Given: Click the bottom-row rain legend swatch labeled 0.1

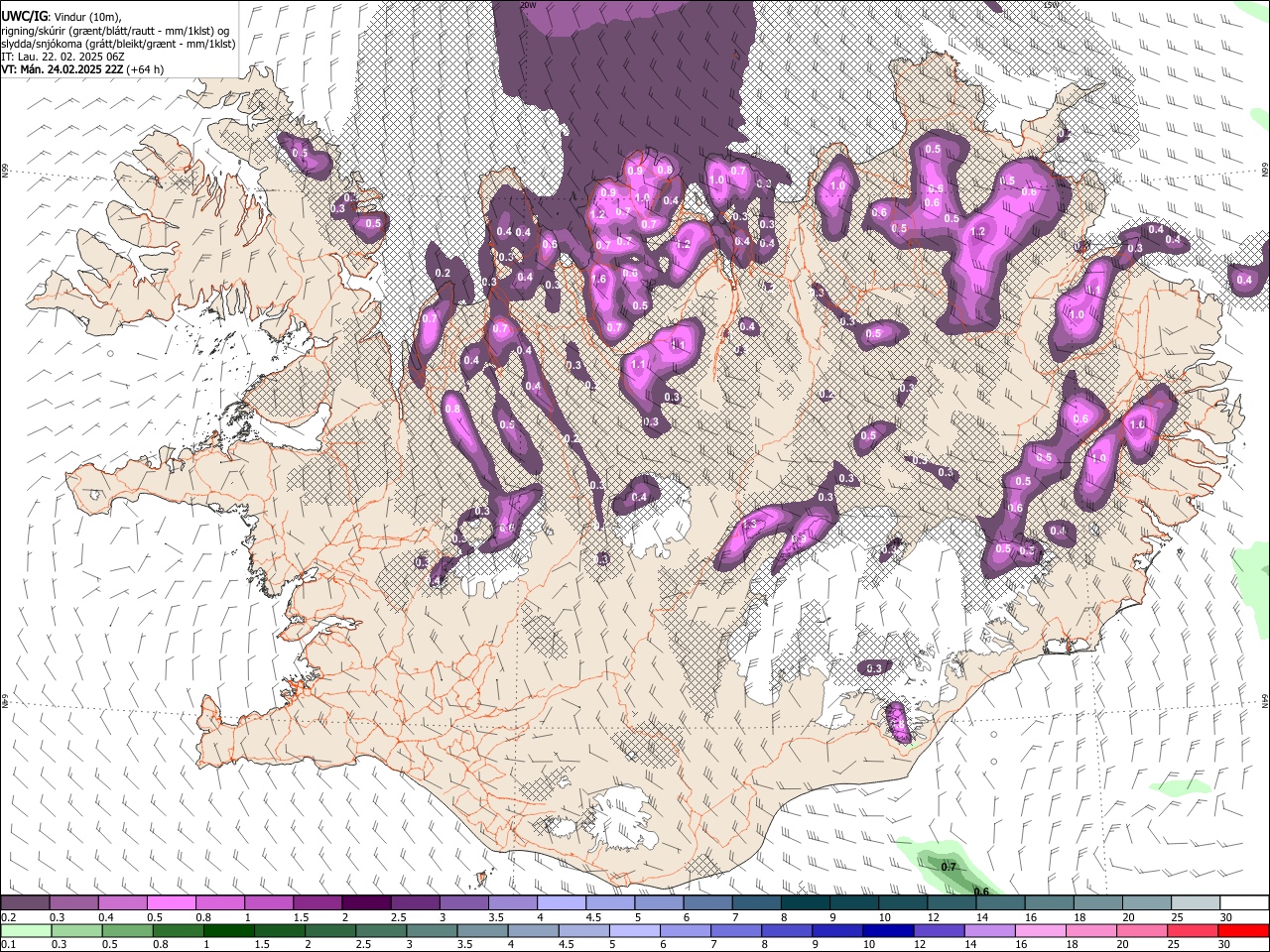Looking at the screenshot, I should coord(26,930).
